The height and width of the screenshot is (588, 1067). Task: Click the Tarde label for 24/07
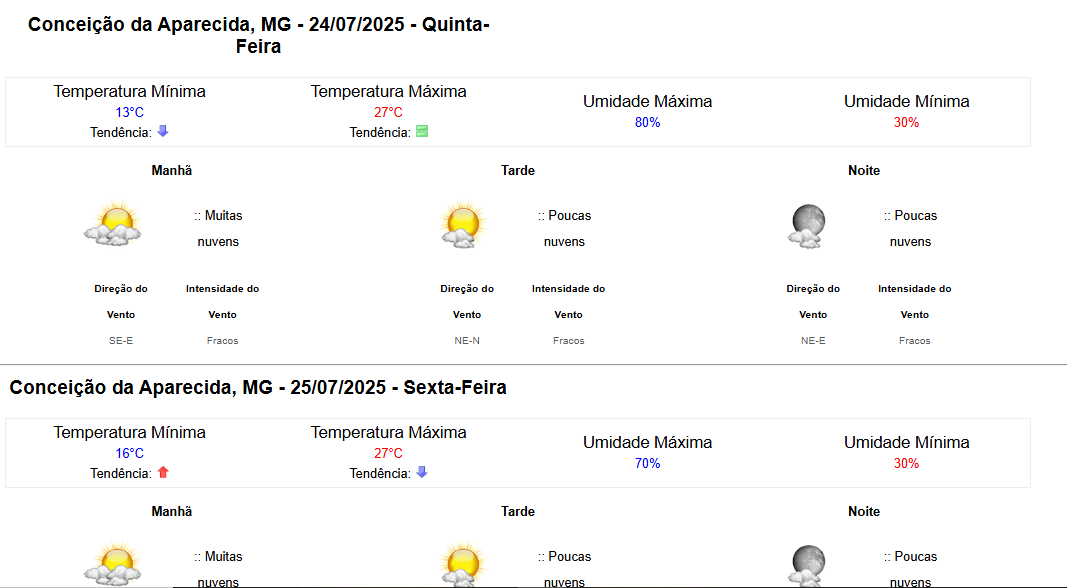coord(518,170)
